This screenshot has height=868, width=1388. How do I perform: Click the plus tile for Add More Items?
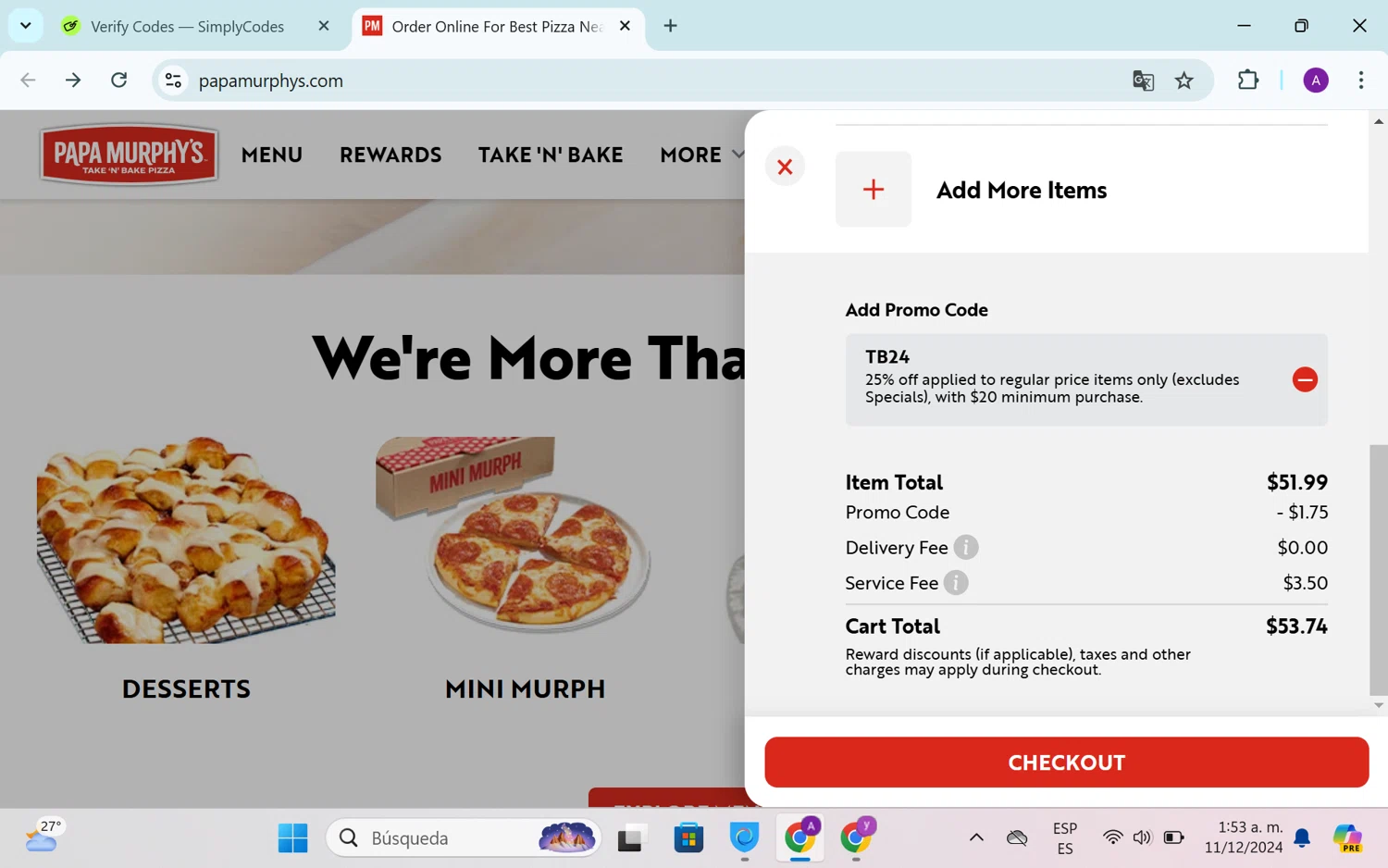(x=873, y=190)
